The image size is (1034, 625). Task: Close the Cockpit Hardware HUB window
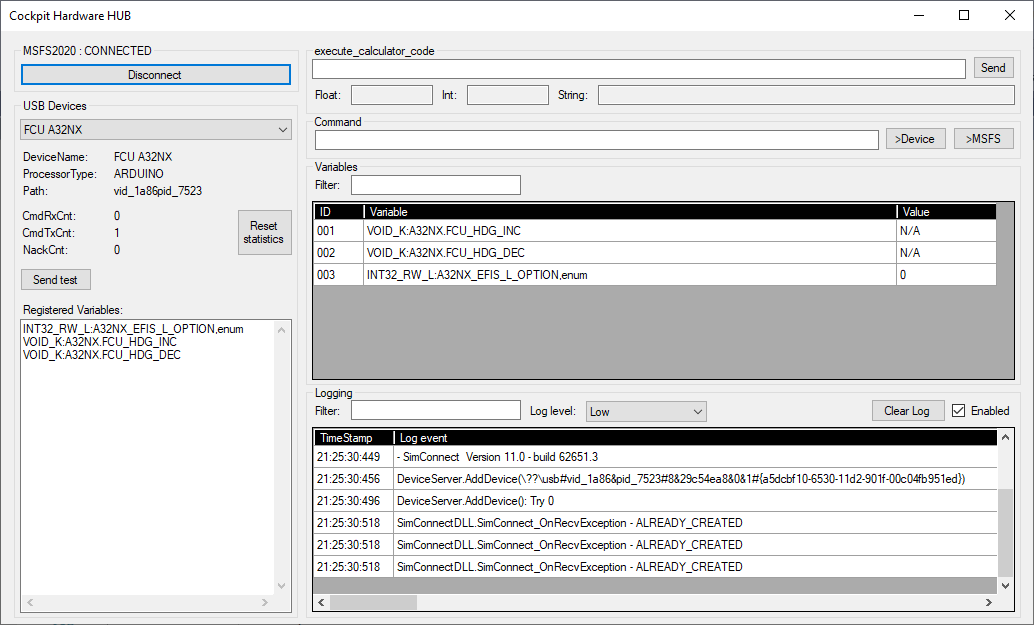click(x=1010, y=15)
